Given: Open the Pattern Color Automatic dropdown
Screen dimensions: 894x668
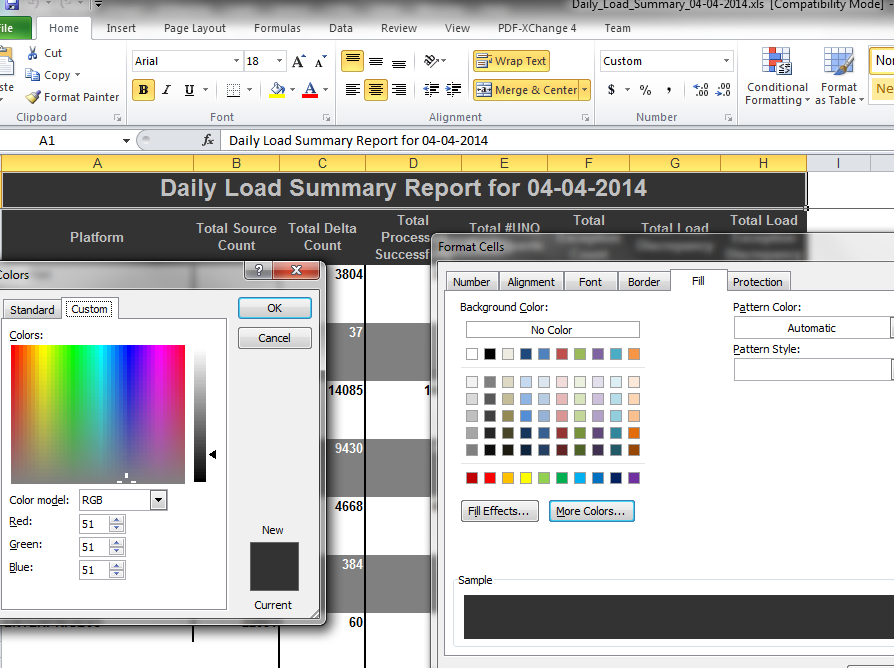Looking at the screenshot, I should click(x=811, y=328).
